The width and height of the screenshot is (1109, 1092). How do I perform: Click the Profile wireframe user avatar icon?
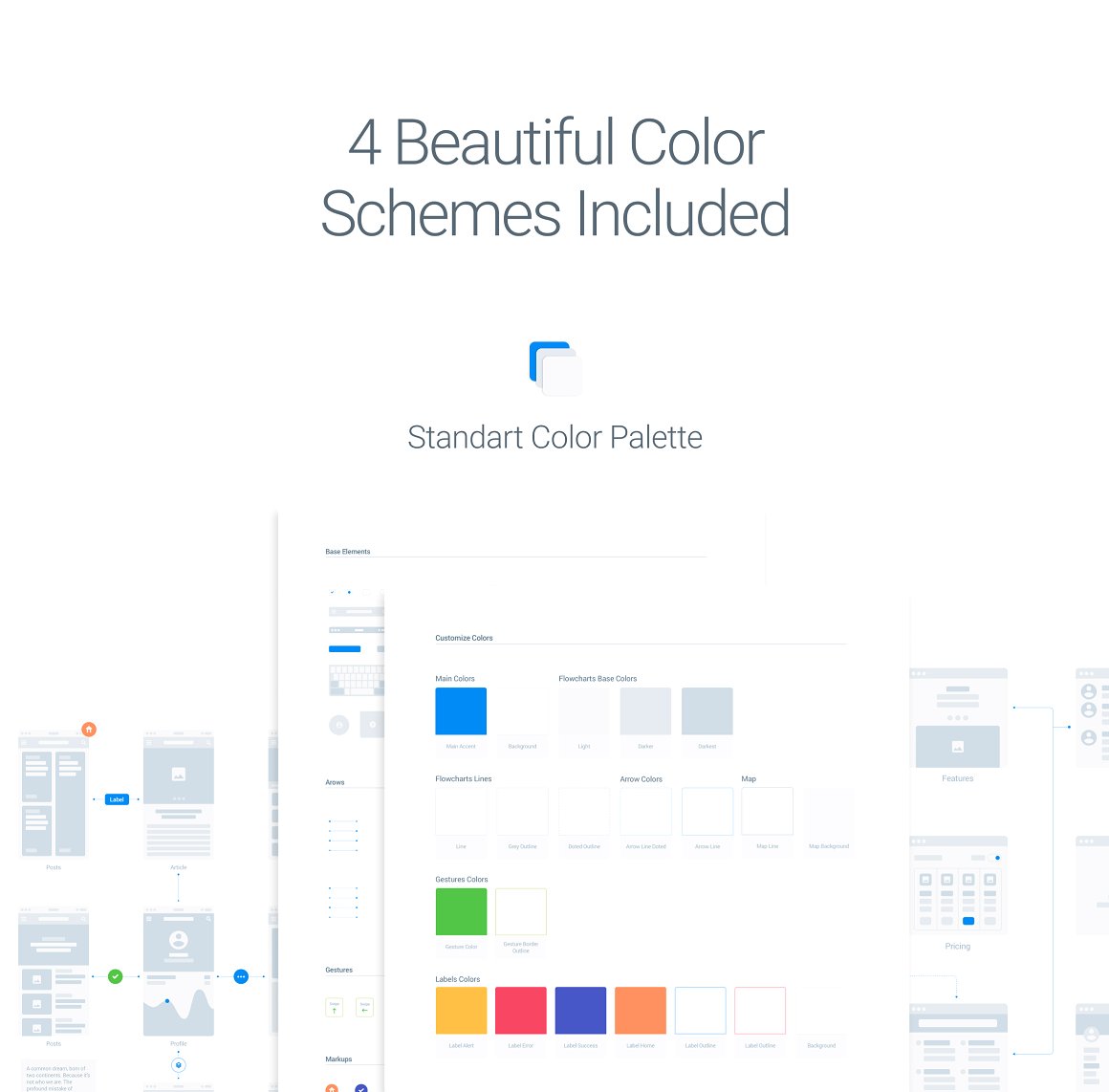coord(178,940)
